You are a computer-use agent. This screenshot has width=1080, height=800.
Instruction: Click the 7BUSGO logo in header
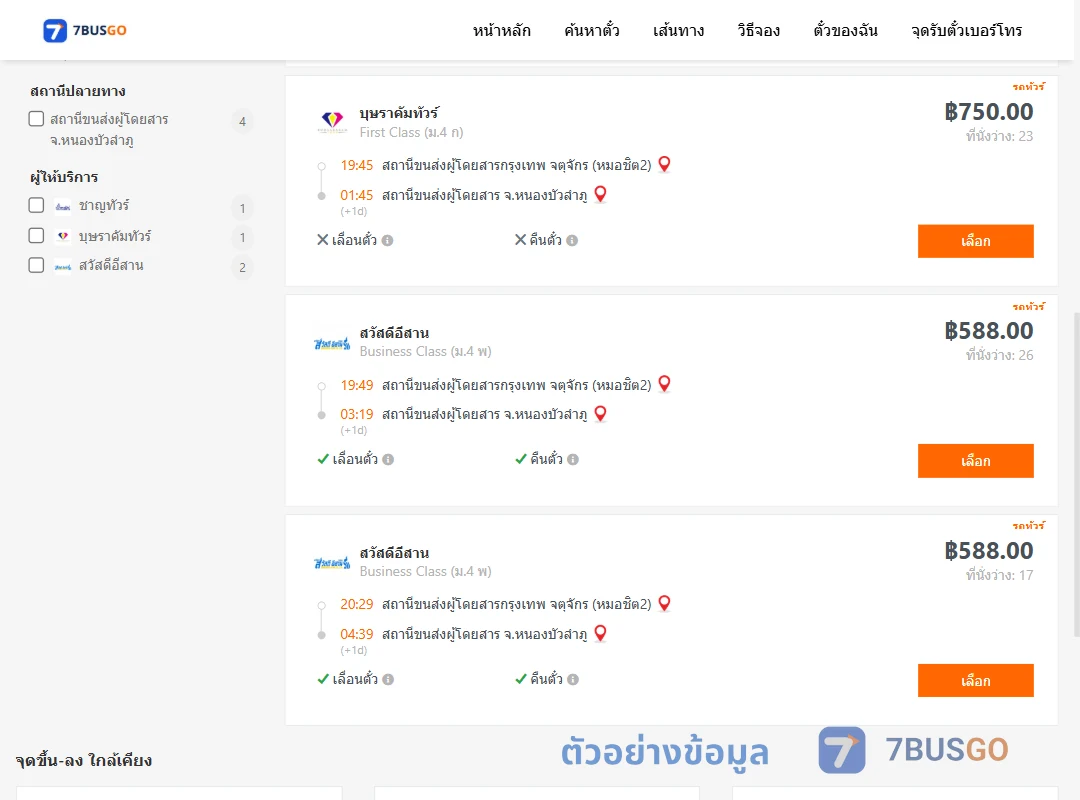coord(85,30)
